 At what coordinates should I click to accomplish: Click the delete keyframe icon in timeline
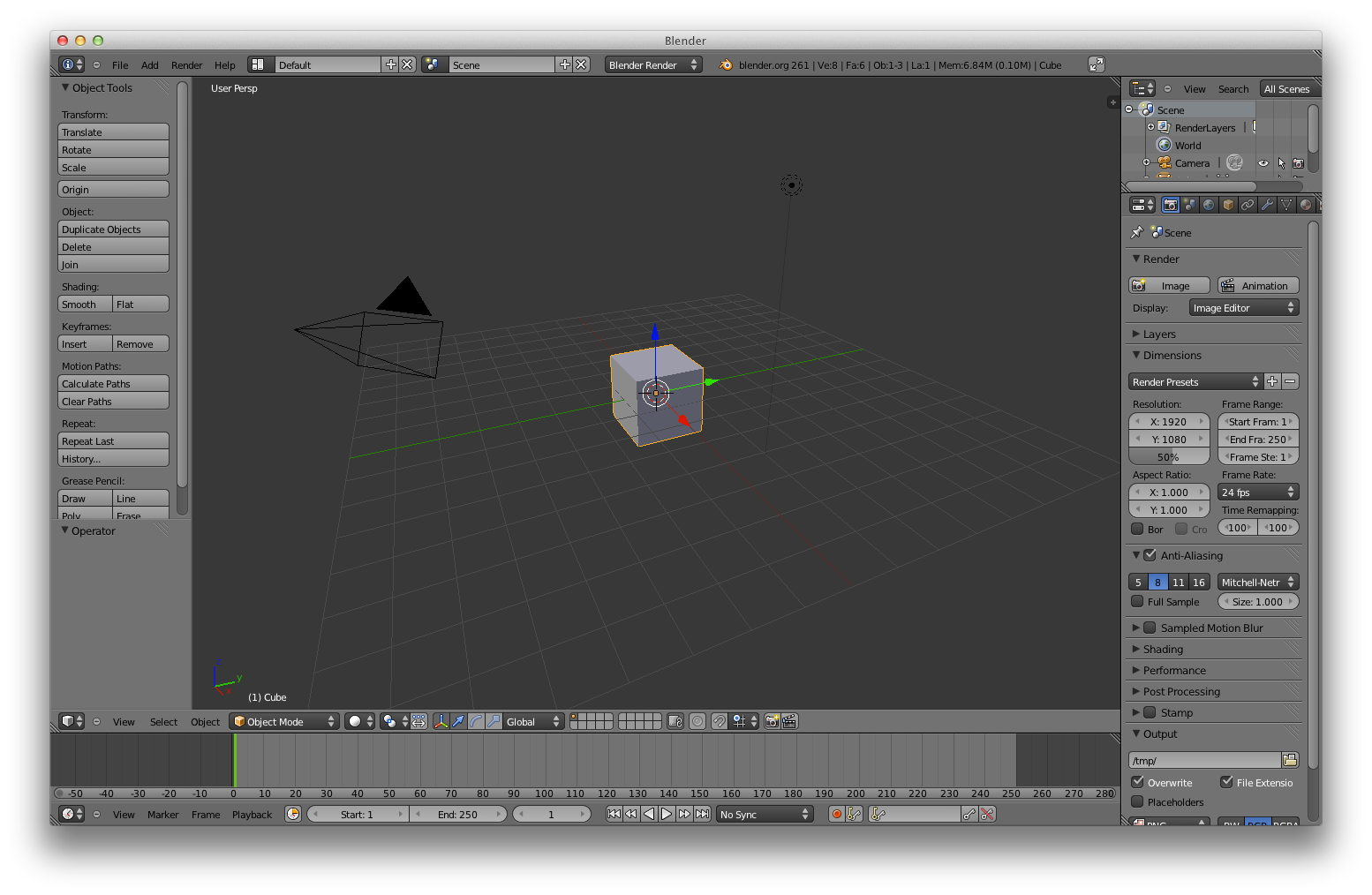coord(987,814)
